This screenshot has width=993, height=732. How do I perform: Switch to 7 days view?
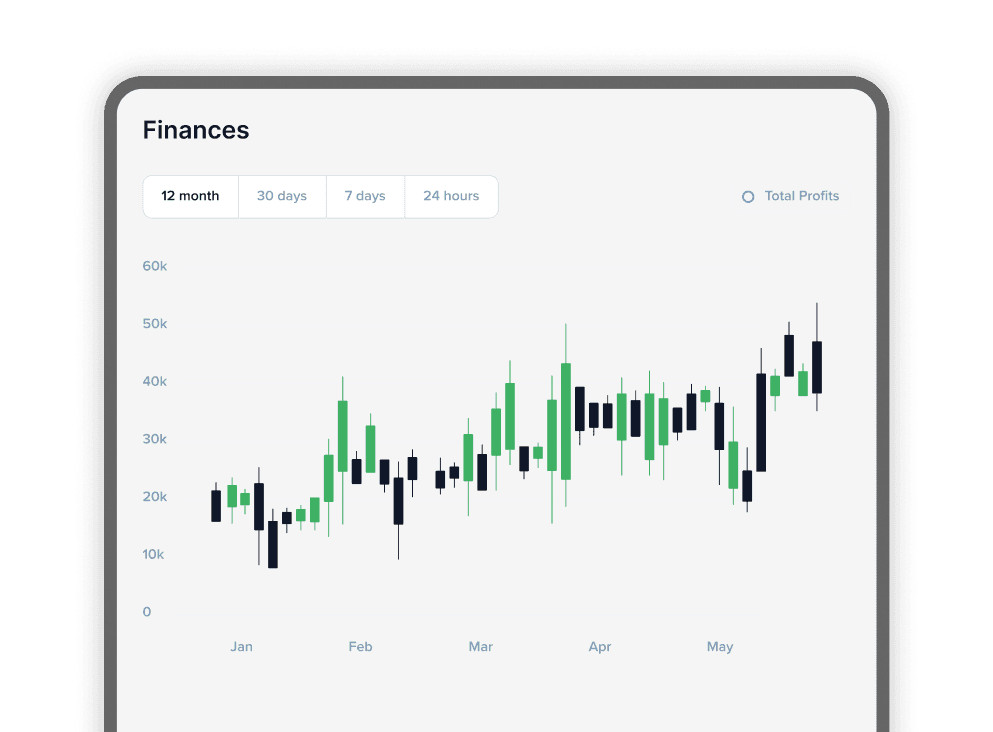coord(365,196)
